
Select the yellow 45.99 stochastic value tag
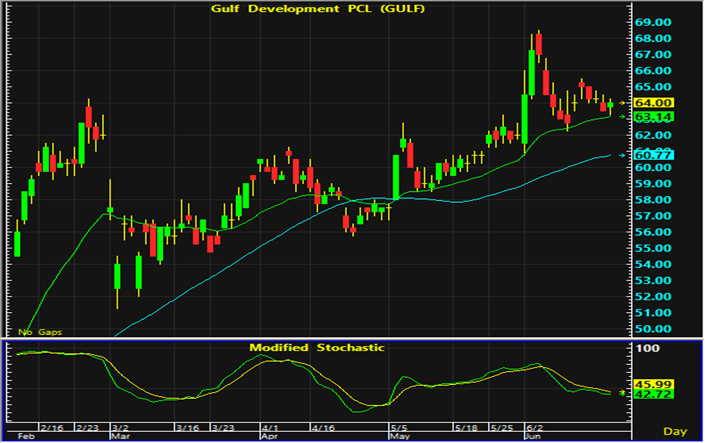[x=653, y=385]
